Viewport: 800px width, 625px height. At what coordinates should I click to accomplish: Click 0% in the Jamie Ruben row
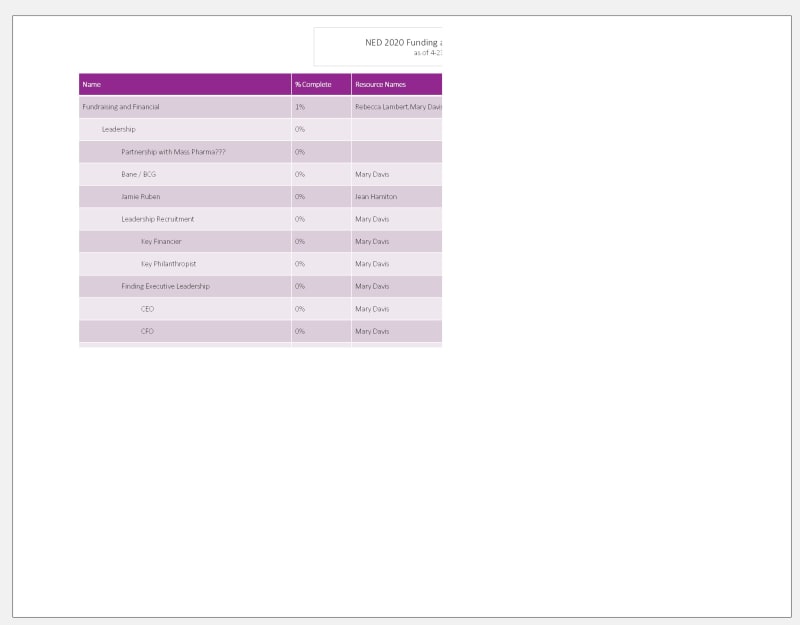pos(299,197)
